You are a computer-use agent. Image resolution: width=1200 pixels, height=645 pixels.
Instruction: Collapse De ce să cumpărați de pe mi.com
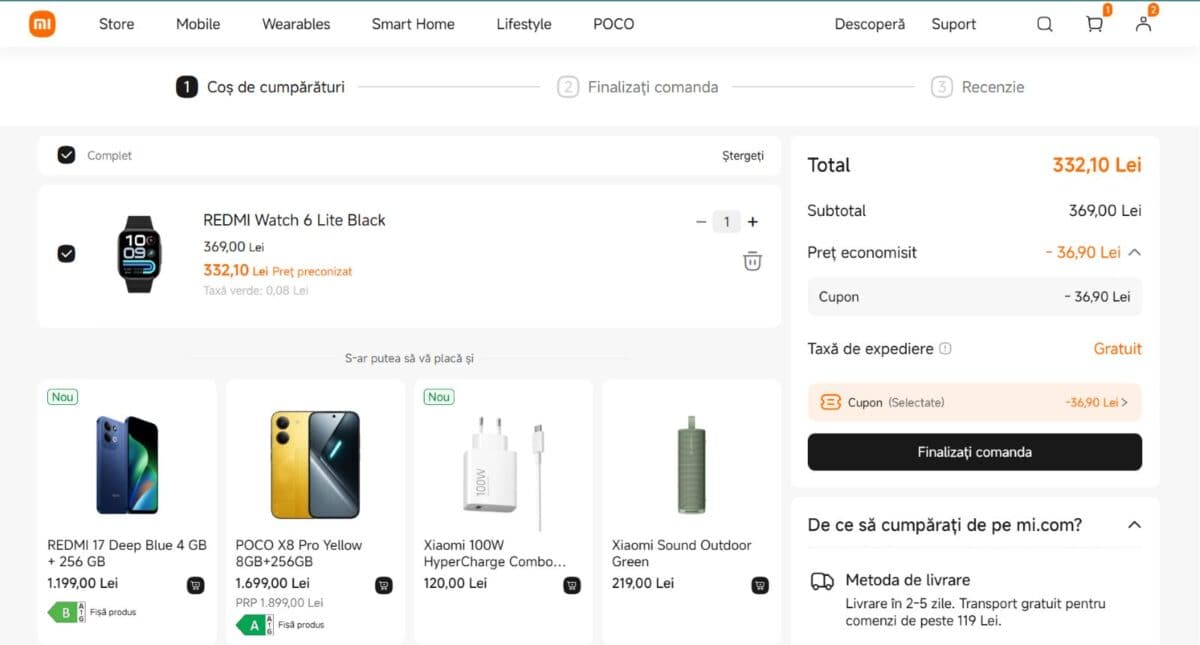coord(1134,525)
